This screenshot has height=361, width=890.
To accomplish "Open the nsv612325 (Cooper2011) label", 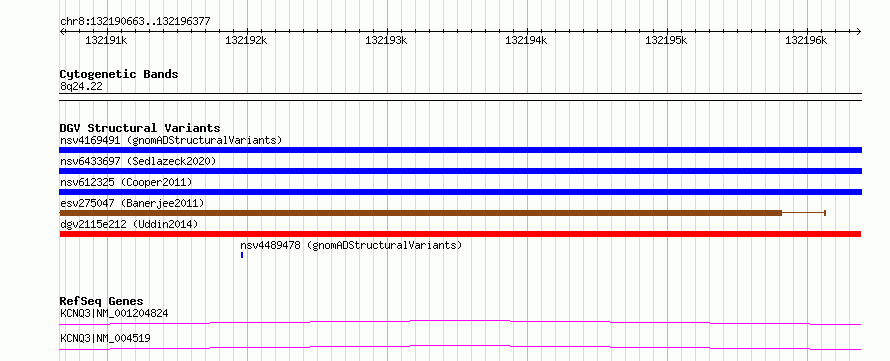I will point(126,182).
